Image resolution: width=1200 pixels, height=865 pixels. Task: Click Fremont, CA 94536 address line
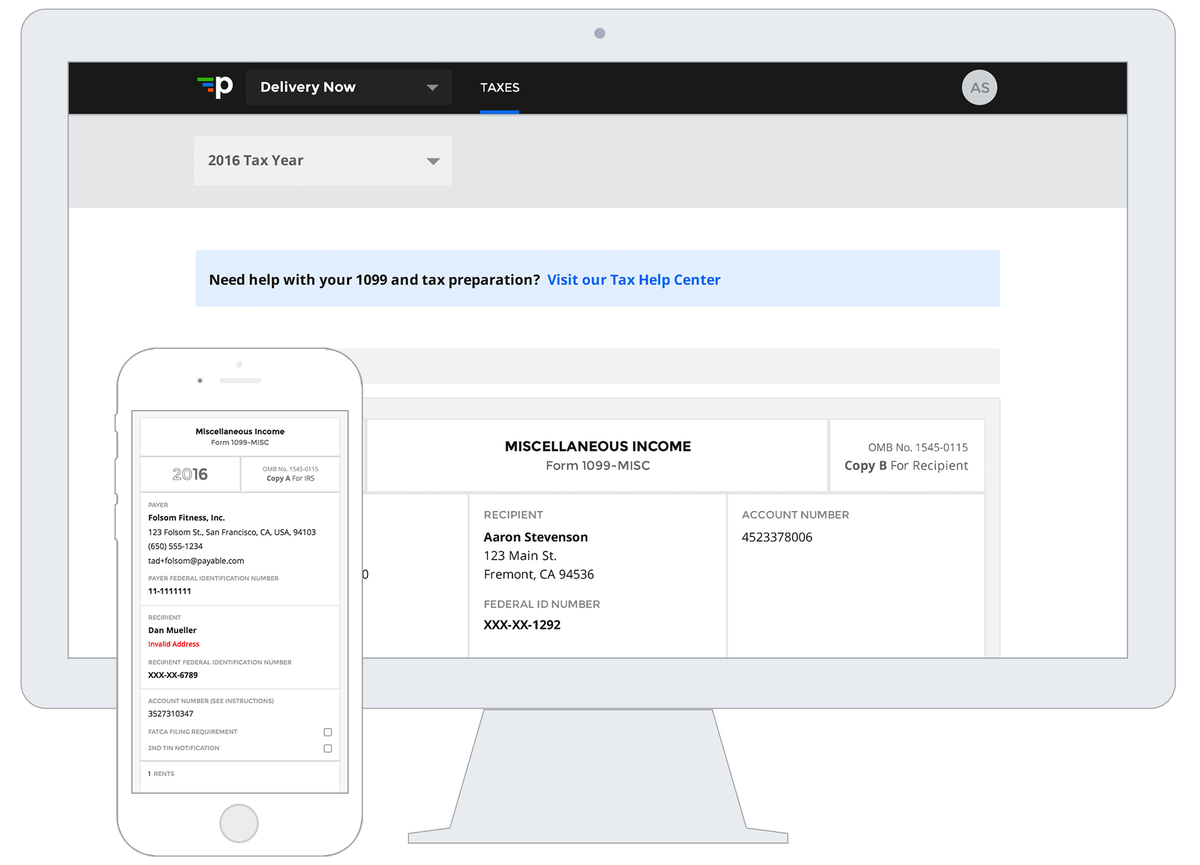(x=539, y=575)
